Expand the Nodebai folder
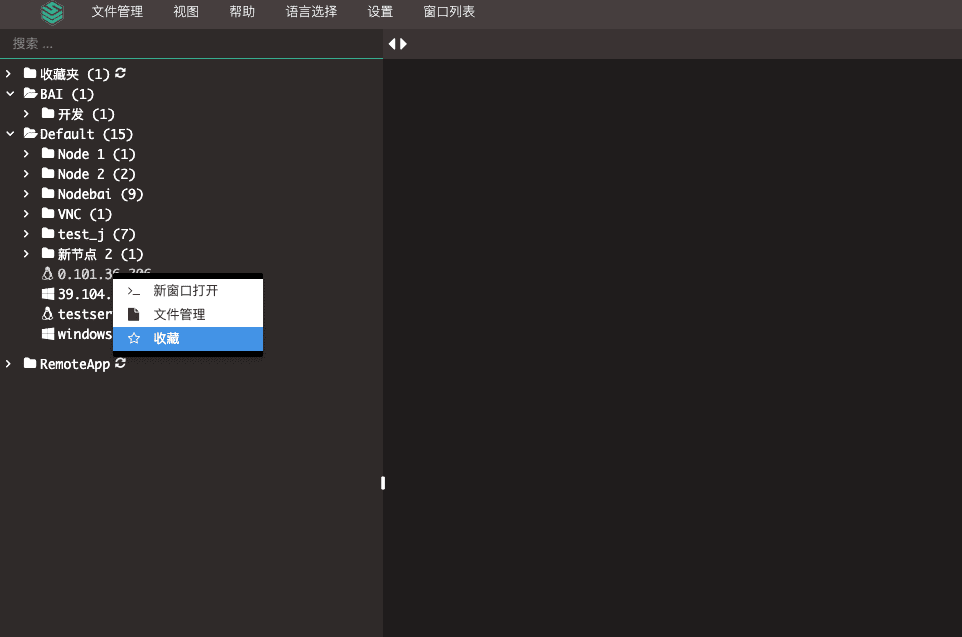The height and width of the screenshot is (637, 962). point(26,194)
